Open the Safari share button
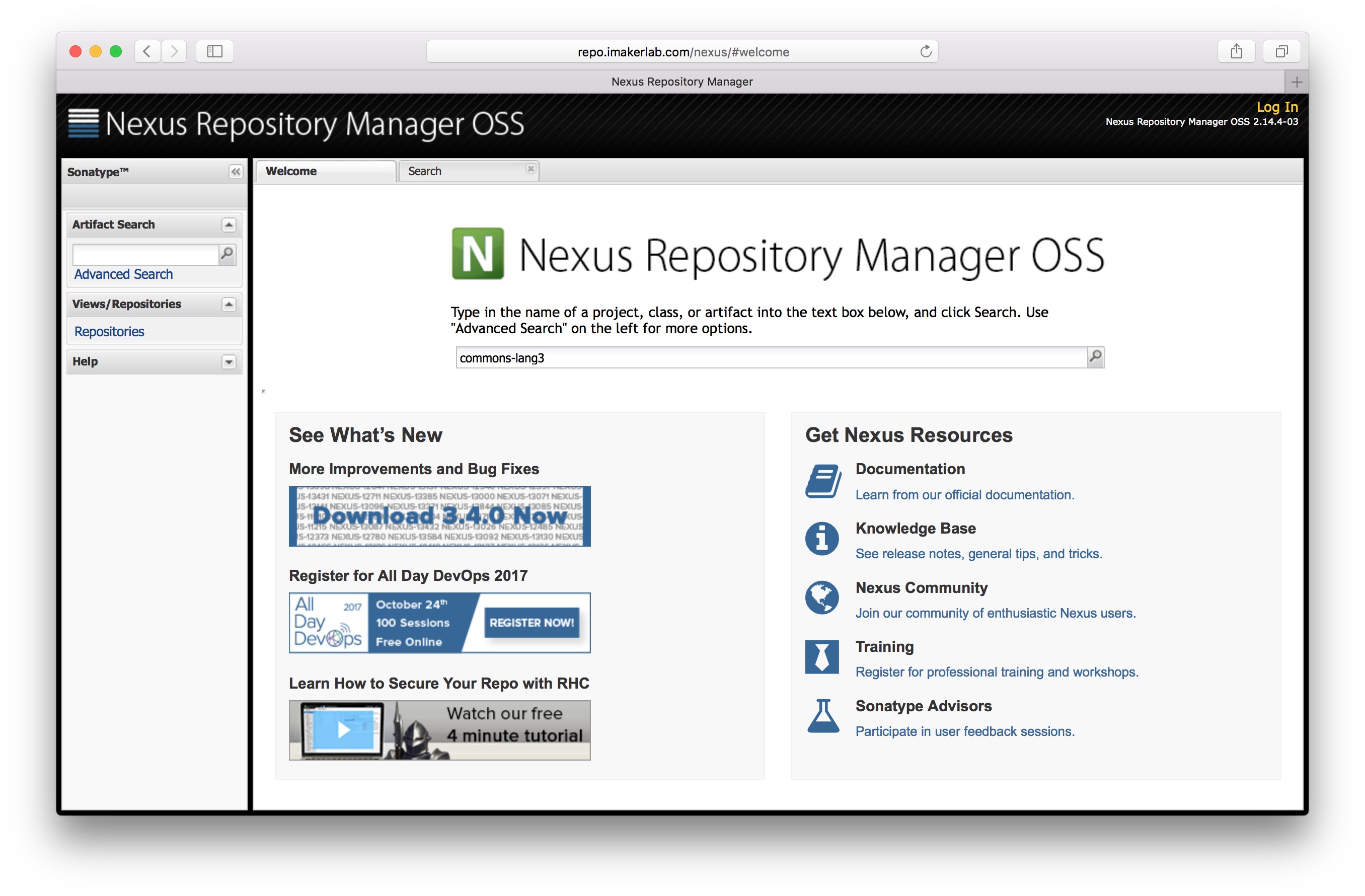1365x896 pixels. (1236, 52)
